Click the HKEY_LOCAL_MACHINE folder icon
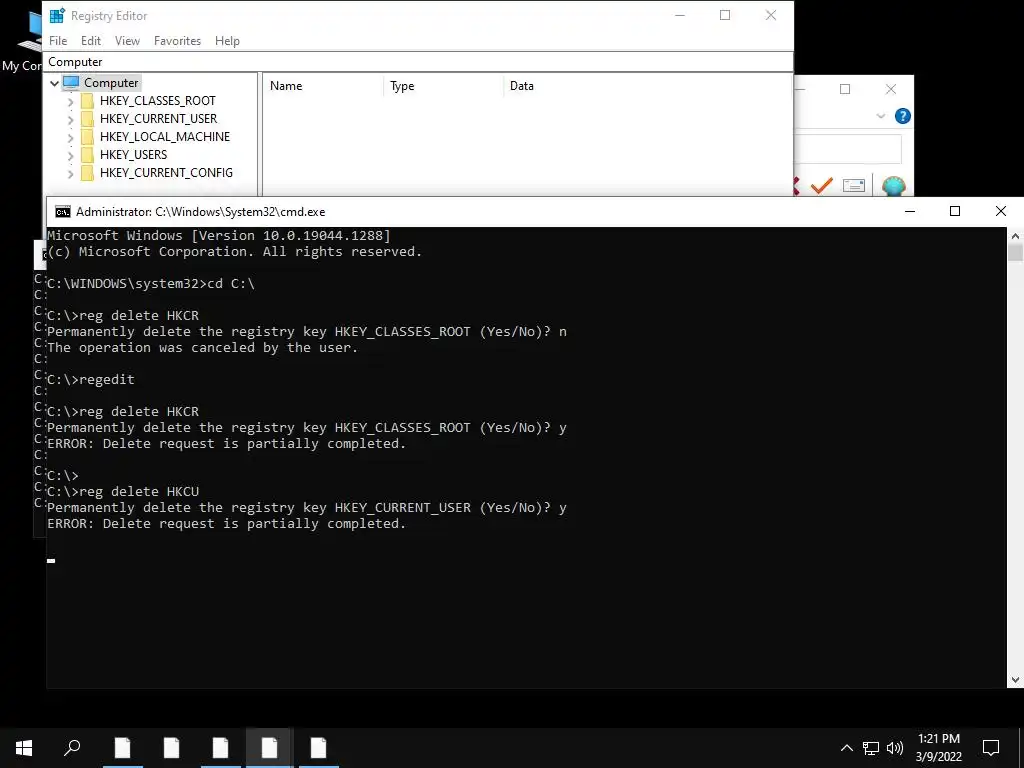 [x=87, y=136]
